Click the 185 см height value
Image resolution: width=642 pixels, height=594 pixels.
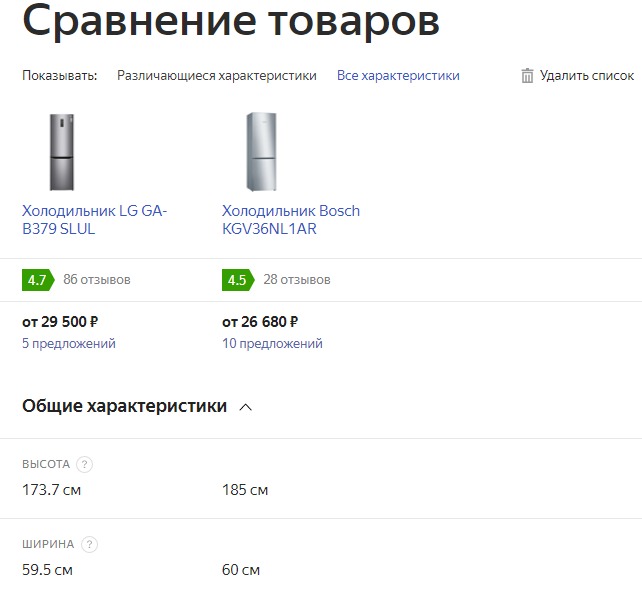tap(245, 490)
